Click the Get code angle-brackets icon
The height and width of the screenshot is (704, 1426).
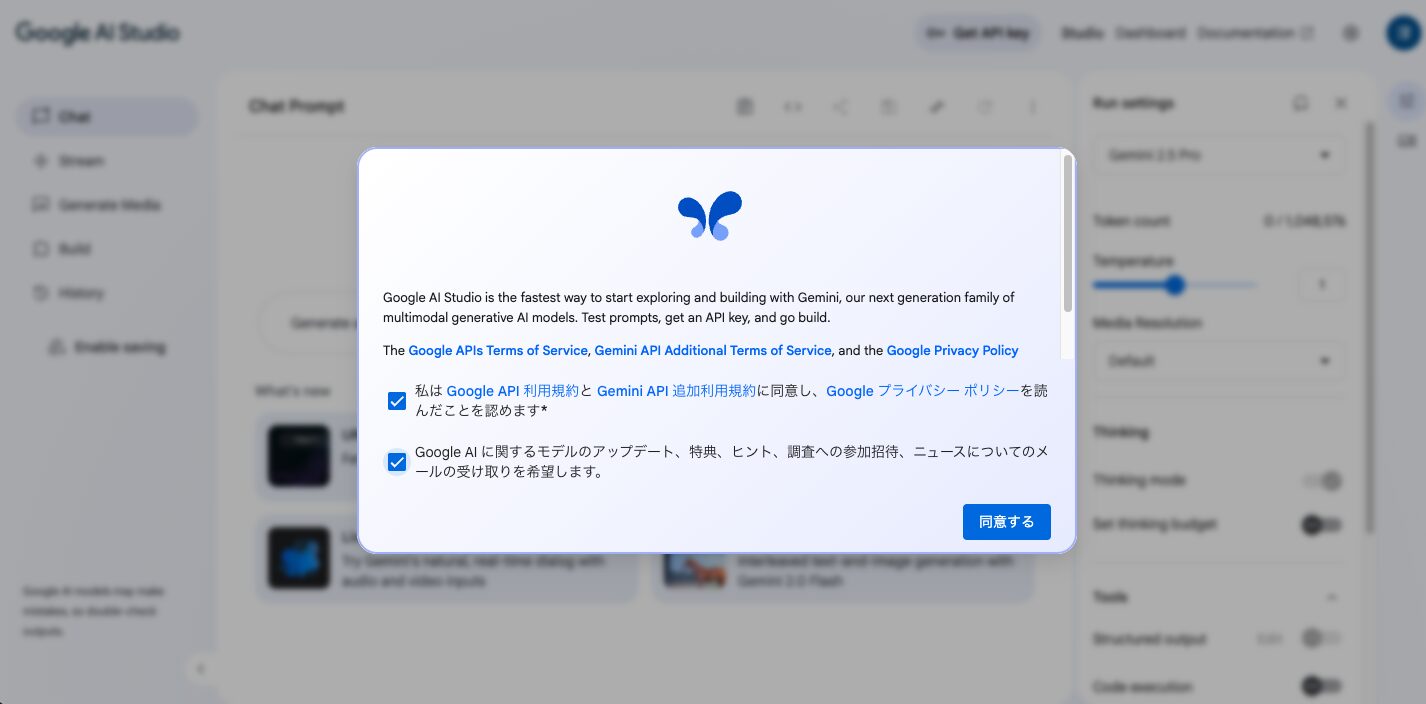(792, 106)
